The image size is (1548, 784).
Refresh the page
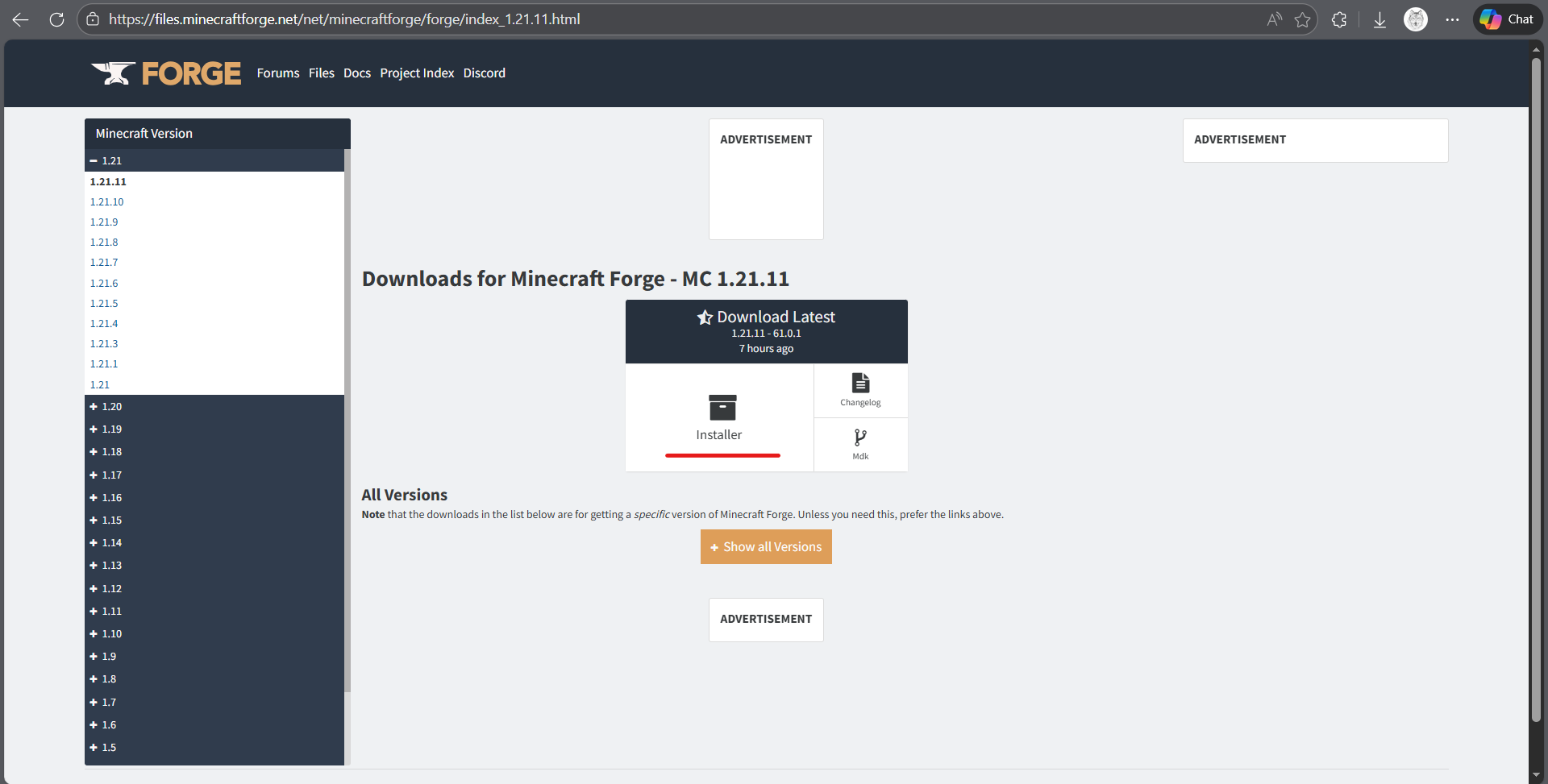[x=56, y=19]
